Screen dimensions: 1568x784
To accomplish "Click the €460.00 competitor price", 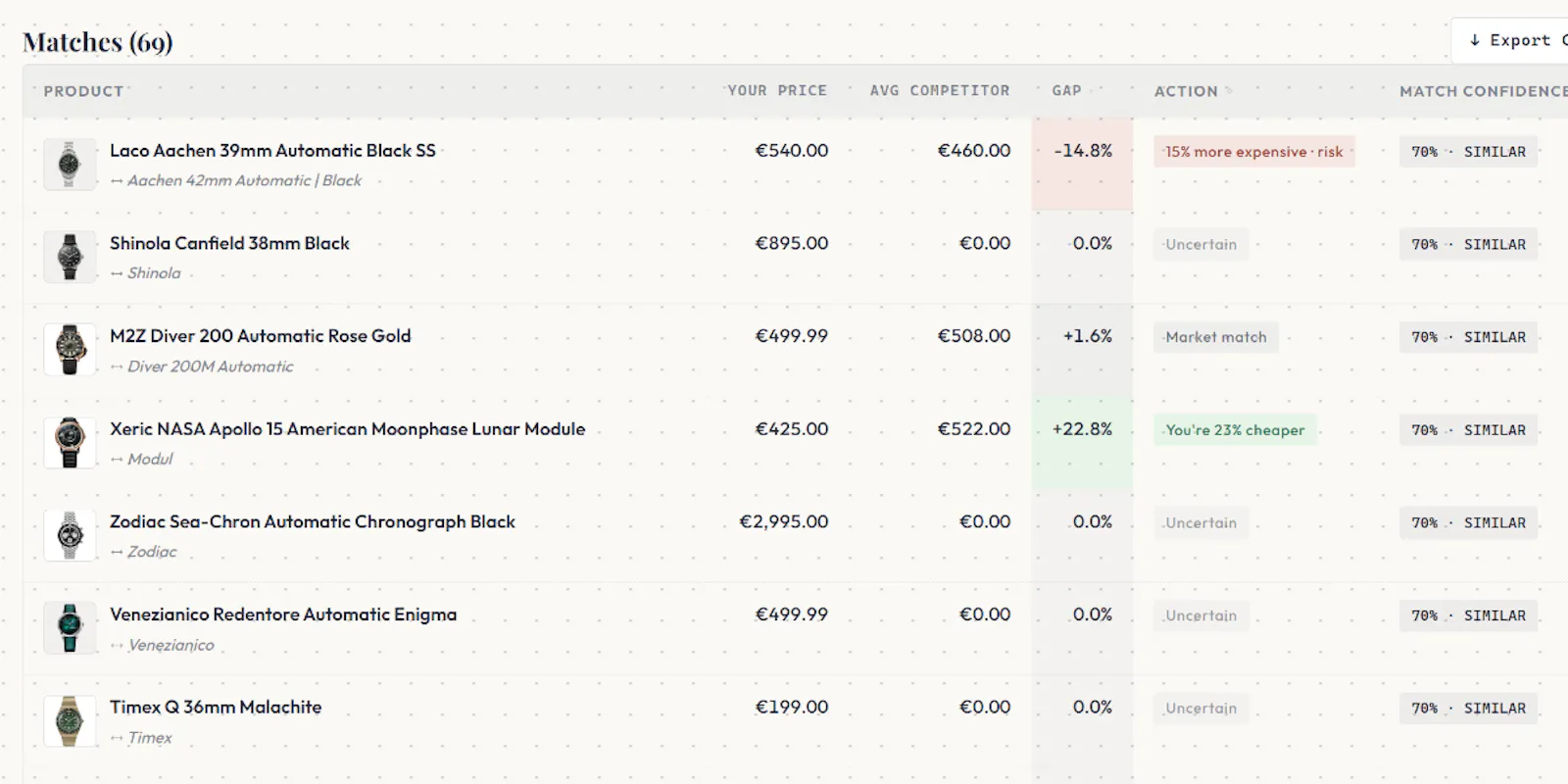I will tap(973, 150).
